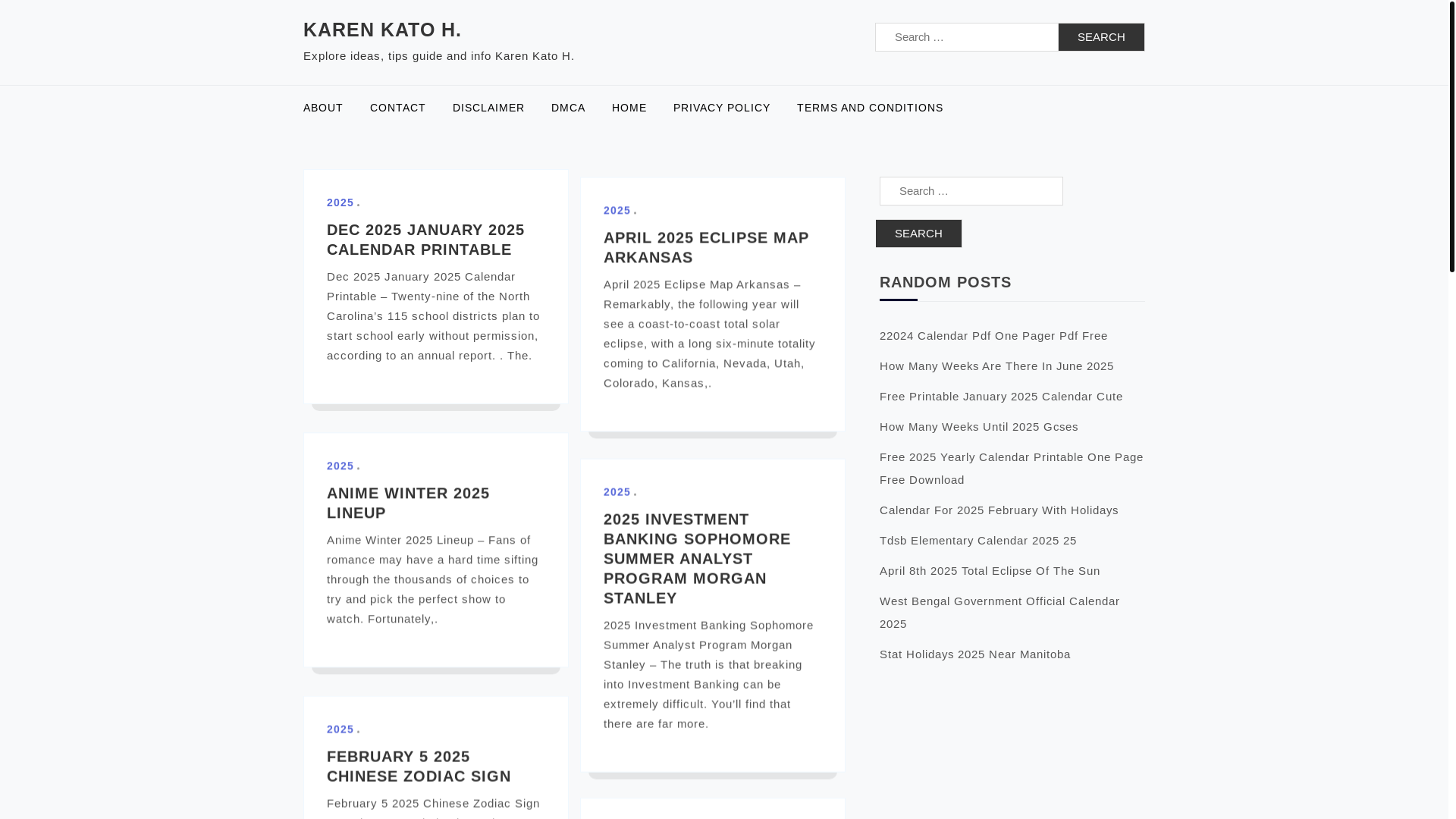Viewport: 1456px width, 819px height.
Task: Click the Dec 2025 January Calendar post excerpt text
Action: point(434,316)
